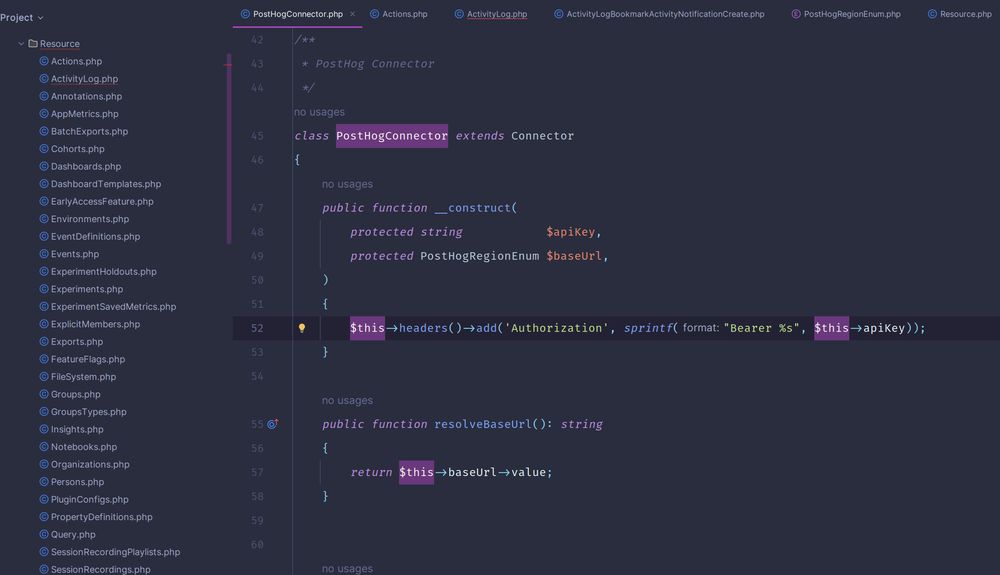The width and height of the screenshot is (1000, 575).
Task: Click the class icon beside Actions.php in tree
Action: point(44,61)
